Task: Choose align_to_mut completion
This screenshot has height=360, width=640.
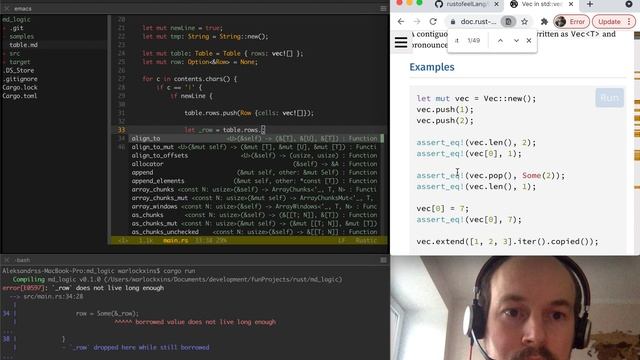Action: click(x=254, y=147)
